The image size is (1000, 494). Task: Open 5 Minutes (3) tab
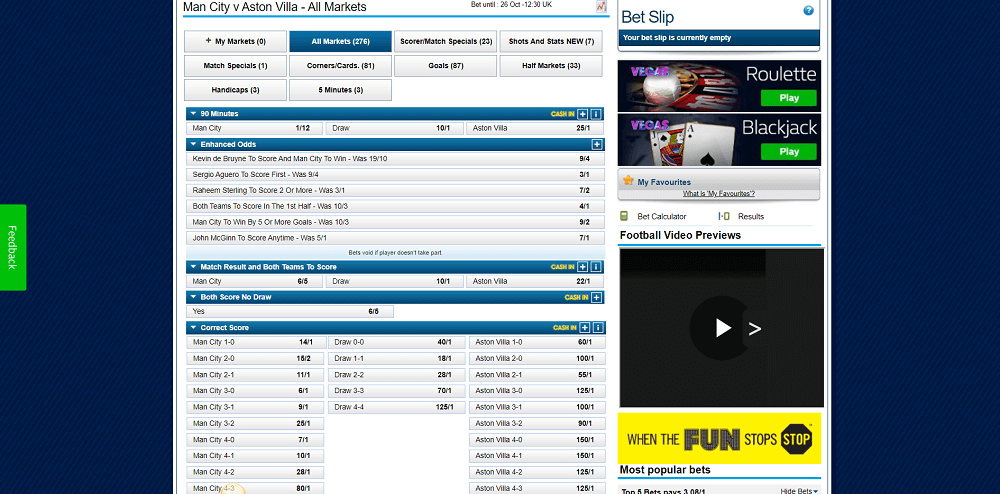point(341,90)
